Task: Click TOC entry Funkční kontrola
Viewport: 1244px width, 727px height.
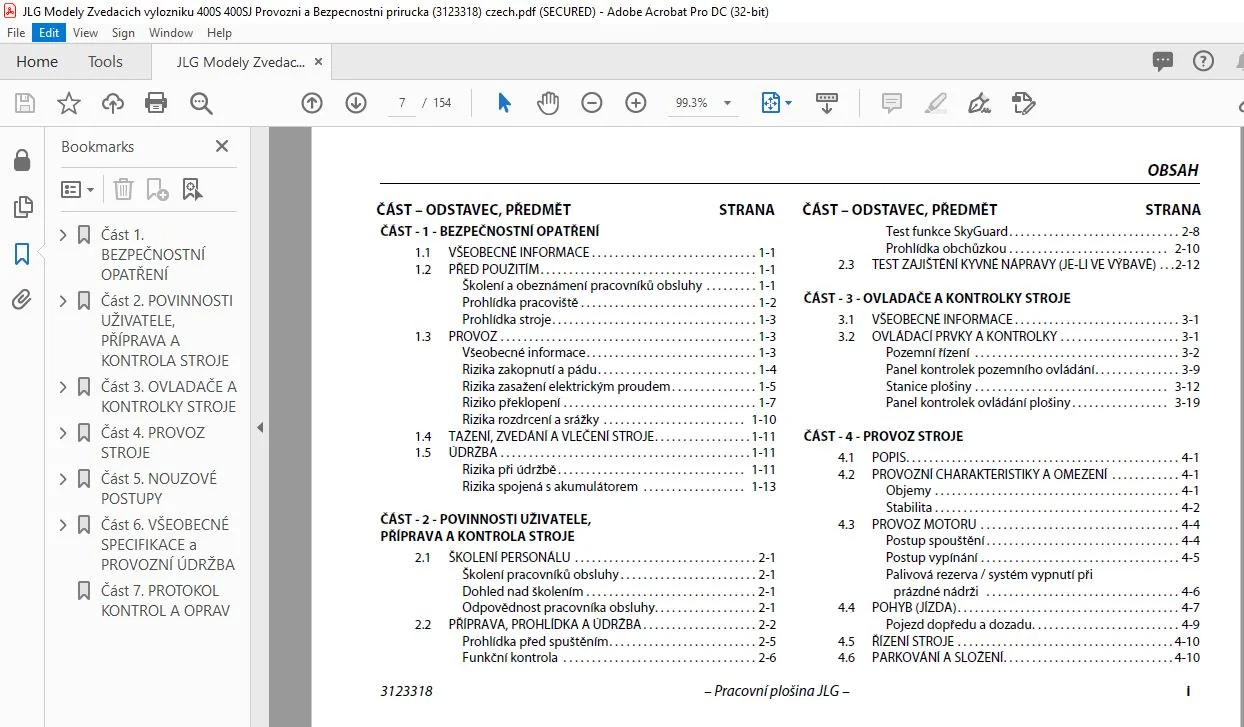Action: (619, 658)
